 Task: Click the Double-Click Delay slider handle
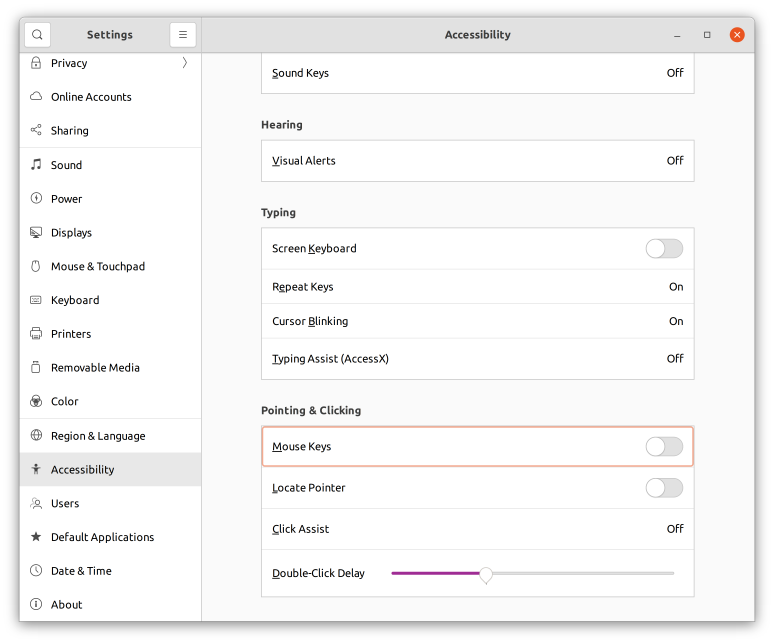click(486, 574)
